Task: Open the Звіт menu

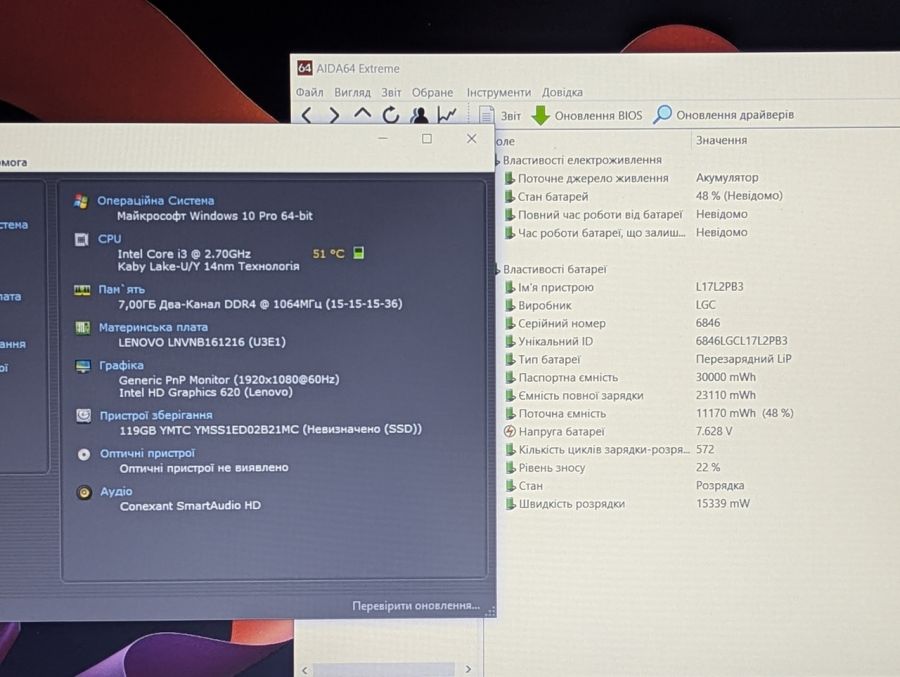Action: tap(391, 92)
